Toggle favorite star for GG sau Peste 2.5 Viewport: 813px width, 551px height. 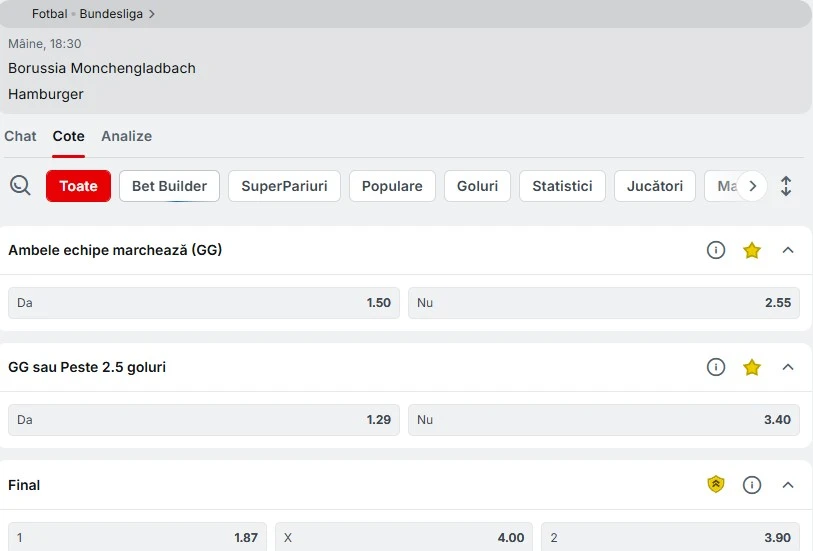[x=751, y=367]
